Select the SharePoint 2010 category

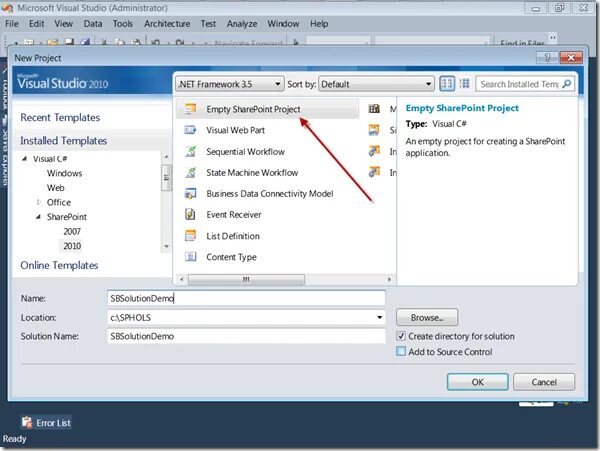coord(72,246)
